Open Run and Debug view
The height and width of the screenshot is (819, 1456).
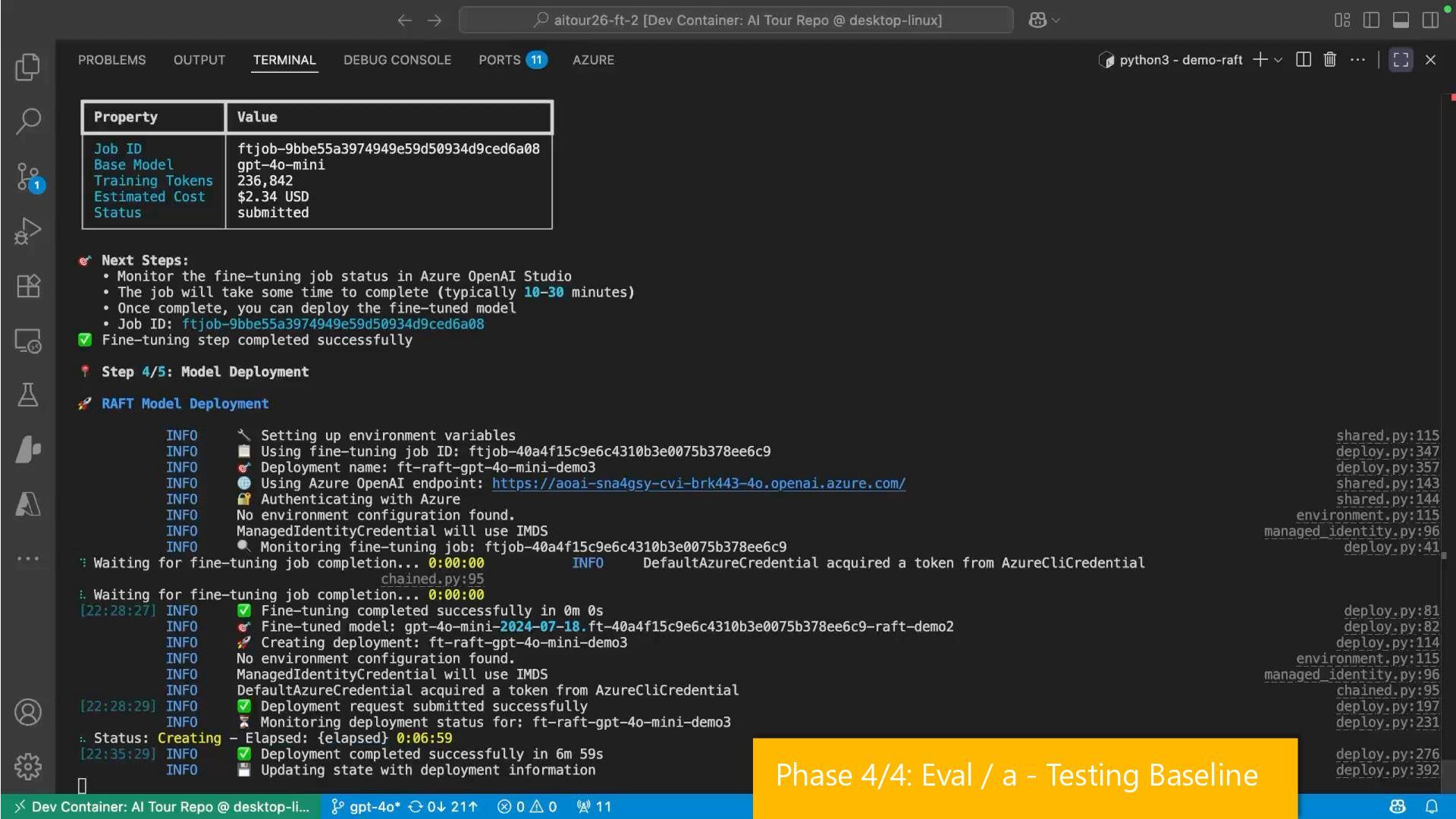pyautogui.click(x=28, y=231)
